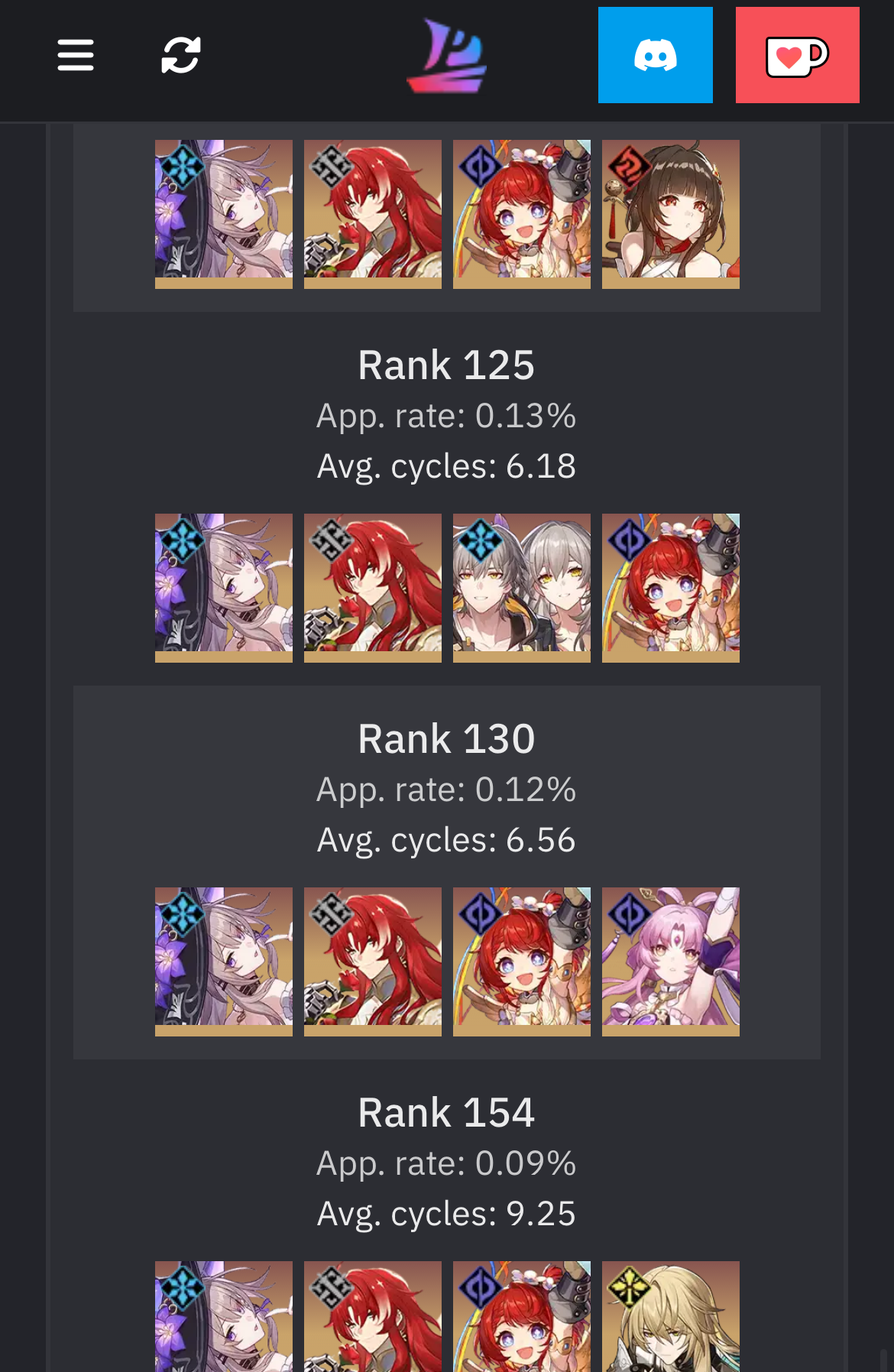
Task: Open the Discord link button
Action: (656, 55)
